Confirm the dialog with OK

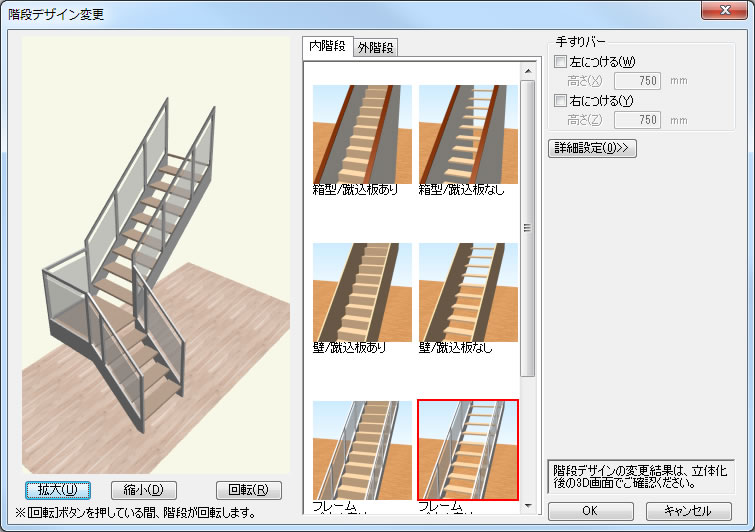591,511
